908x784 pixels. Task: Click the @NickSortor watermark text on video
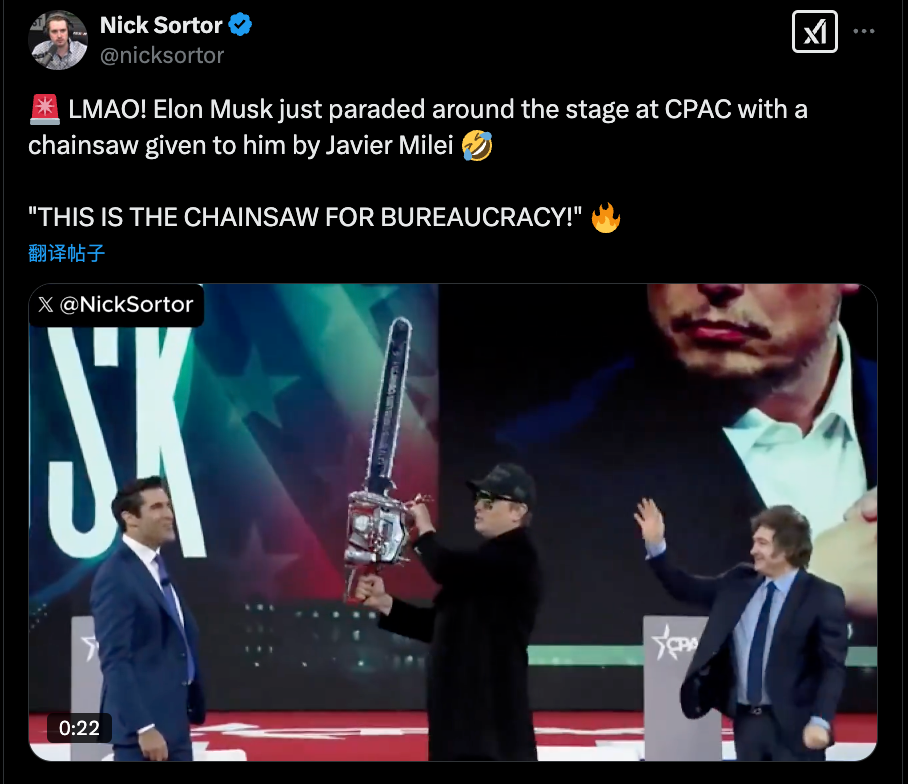pos(126,305)
